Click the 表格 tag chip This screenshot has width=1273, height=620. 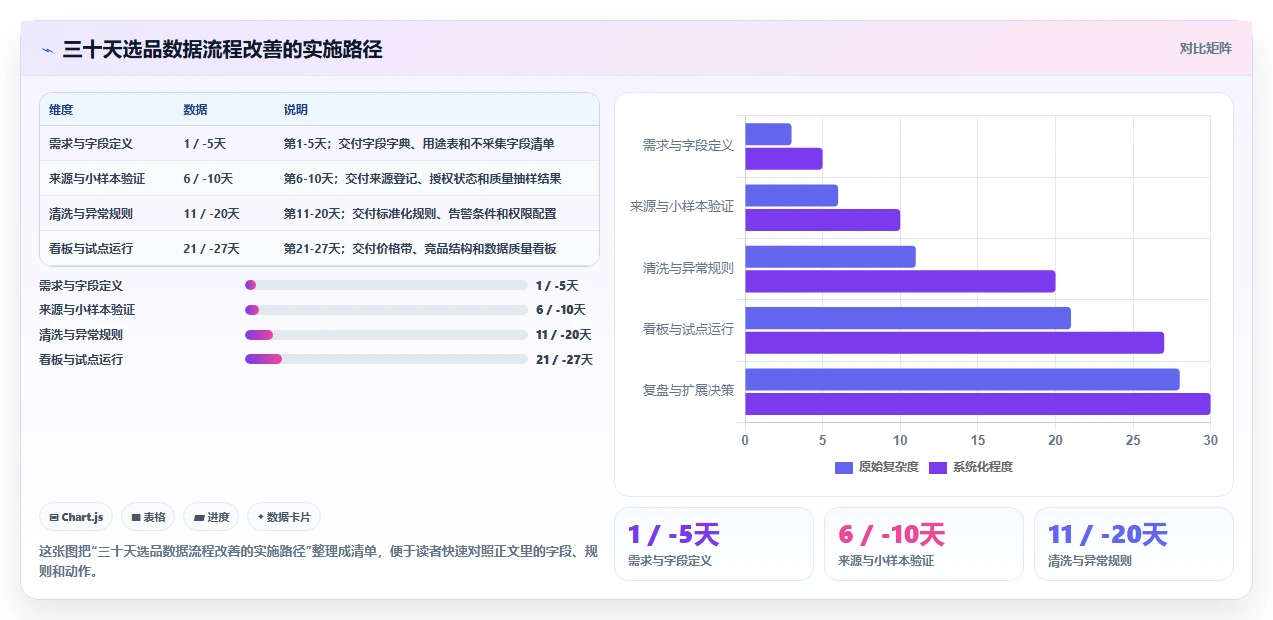coord(148,517)
